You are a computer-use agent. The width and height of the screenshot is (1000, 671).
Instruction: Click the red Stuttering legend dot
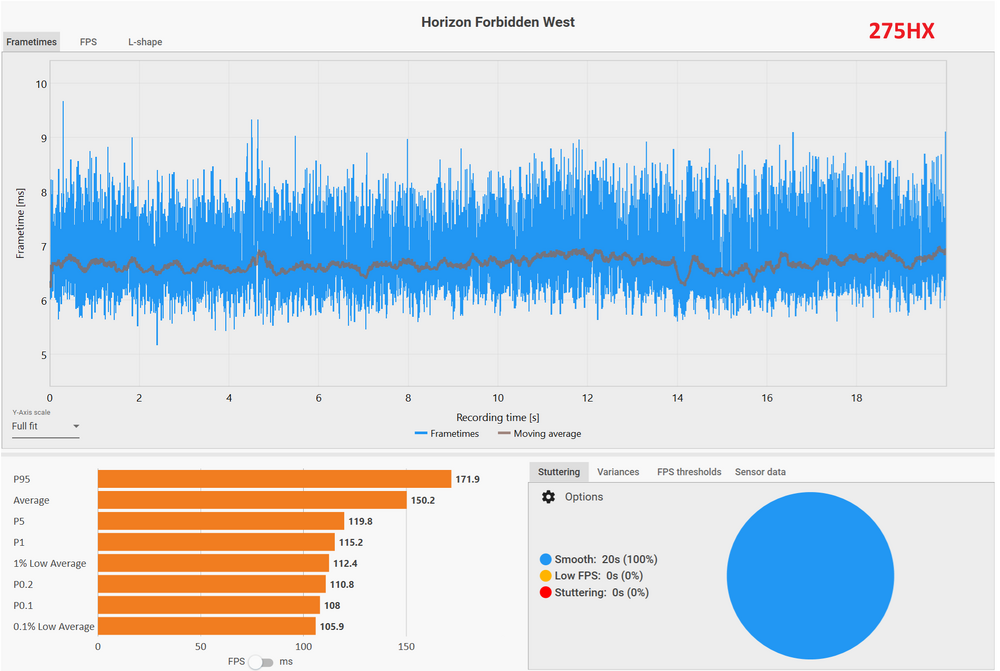545,593
